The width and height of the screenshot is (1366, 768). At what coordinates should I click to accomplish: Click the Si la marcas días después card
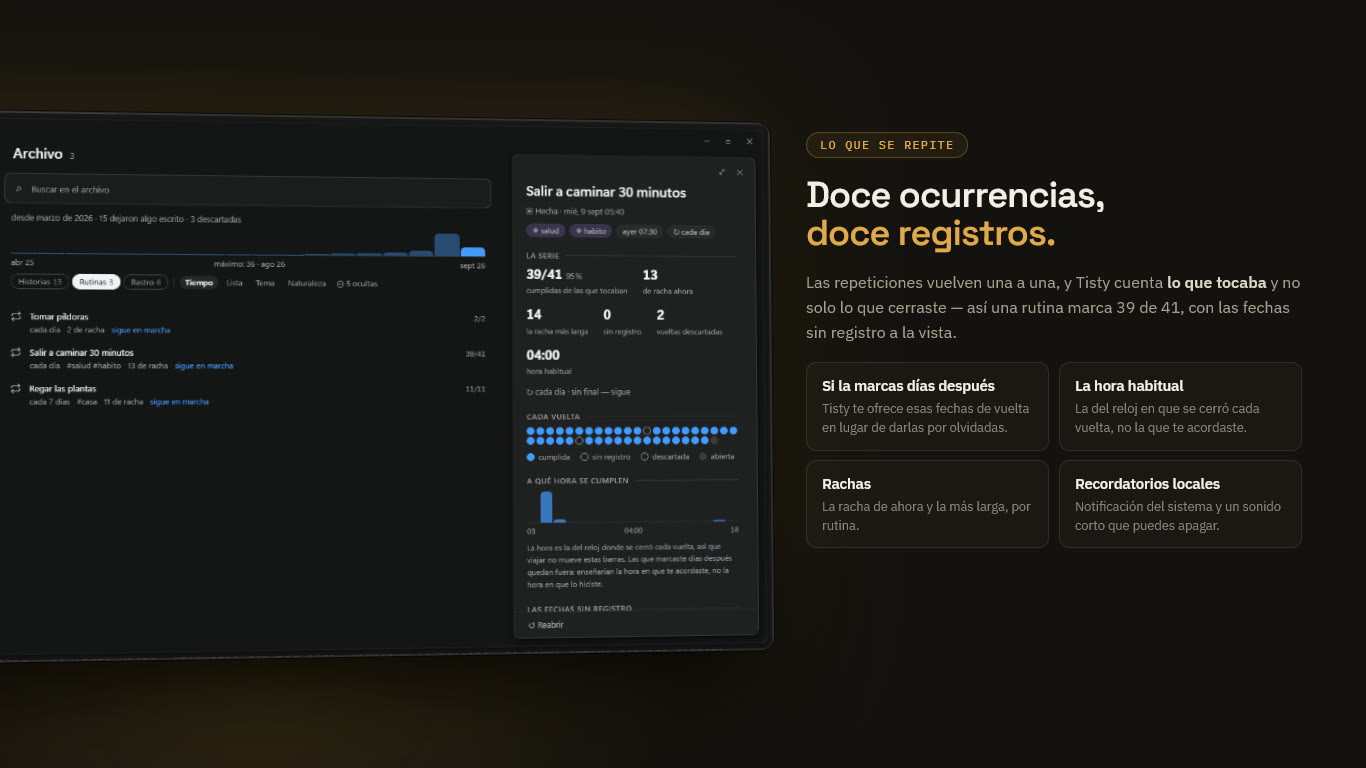pyautogui.click(x=927, y=406)
